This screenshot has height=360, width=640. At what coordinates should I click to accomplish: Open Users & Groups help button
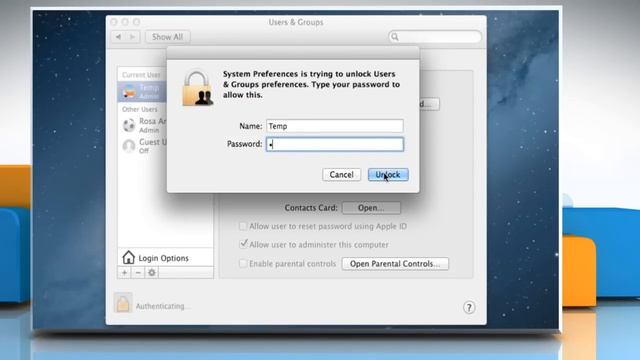(469, 307)
